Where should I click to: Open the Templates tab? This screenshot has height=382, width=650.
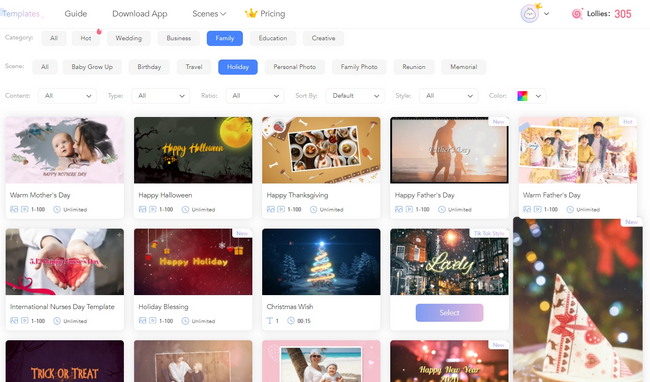[20, 14]
